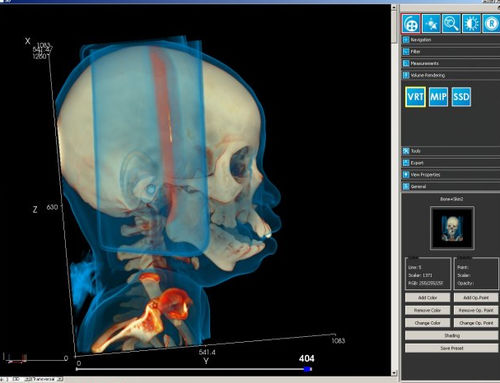Click the brightness contrast sun icon

coord(471,24)
